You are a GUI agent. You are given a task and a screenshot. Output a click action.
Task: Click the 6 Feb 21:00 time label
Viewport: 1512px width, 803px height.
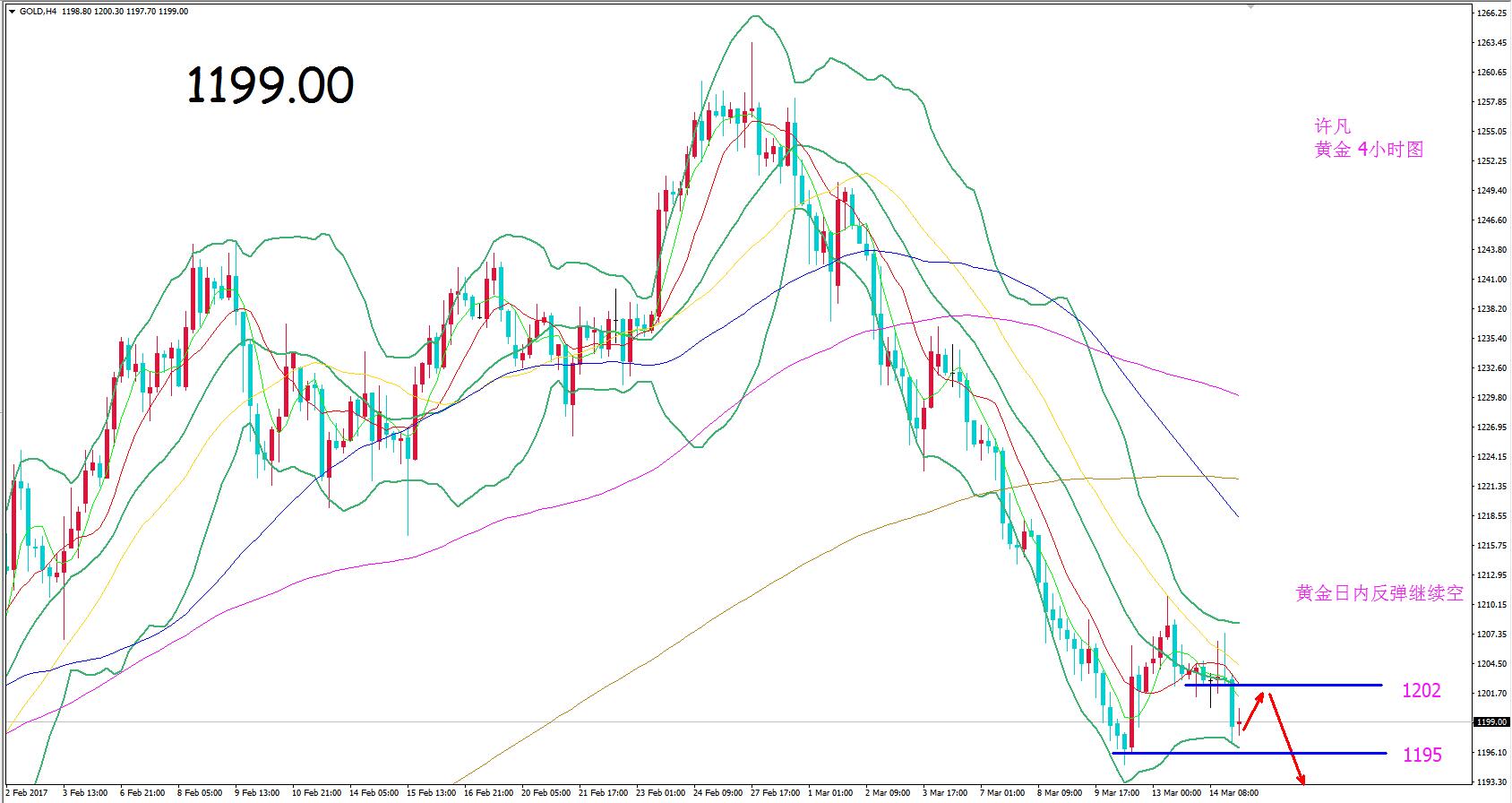coord(142,793)
